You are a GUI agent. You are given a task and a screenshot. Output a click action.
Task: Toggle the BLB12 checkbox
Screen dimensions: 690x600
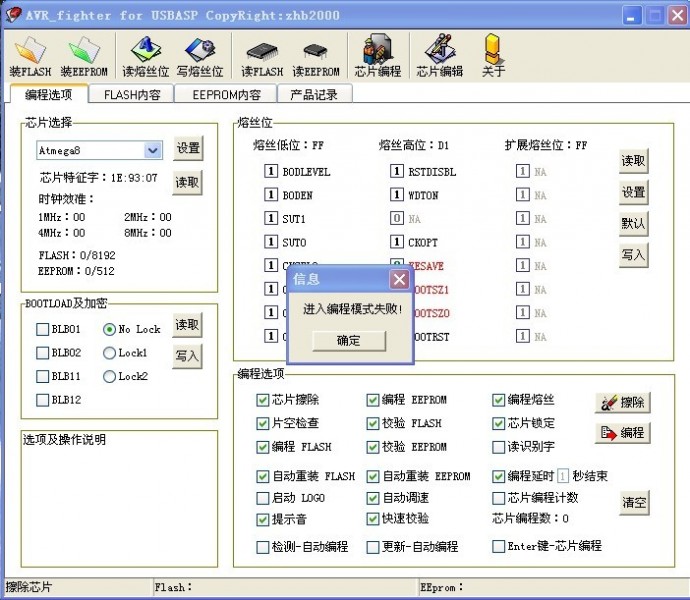click(x=43, y=400)
